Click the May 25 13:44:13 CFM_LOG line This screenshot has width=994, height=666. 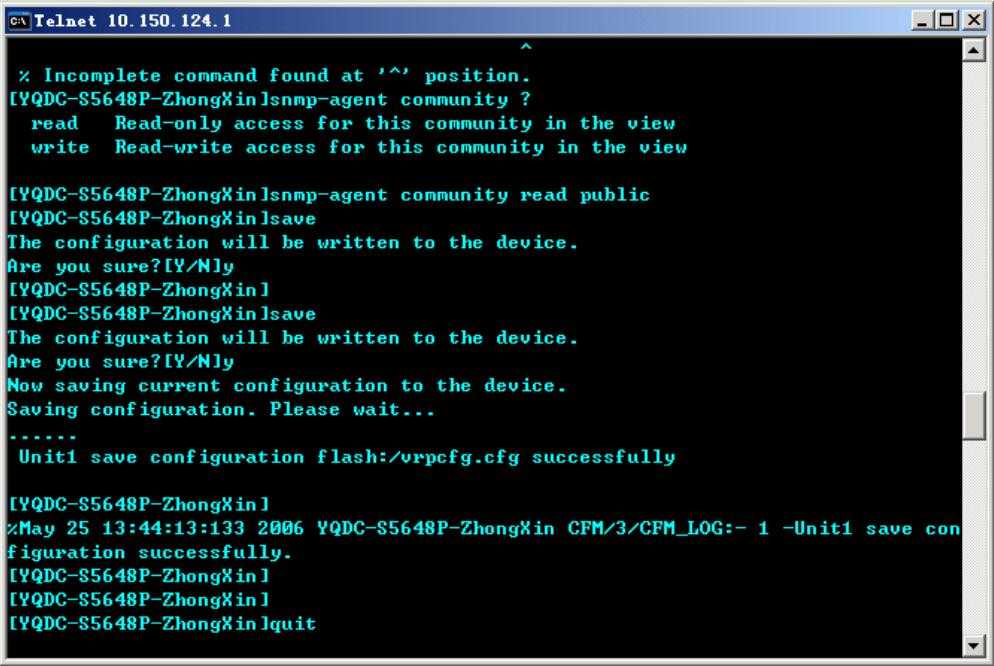tap(484, 541)
